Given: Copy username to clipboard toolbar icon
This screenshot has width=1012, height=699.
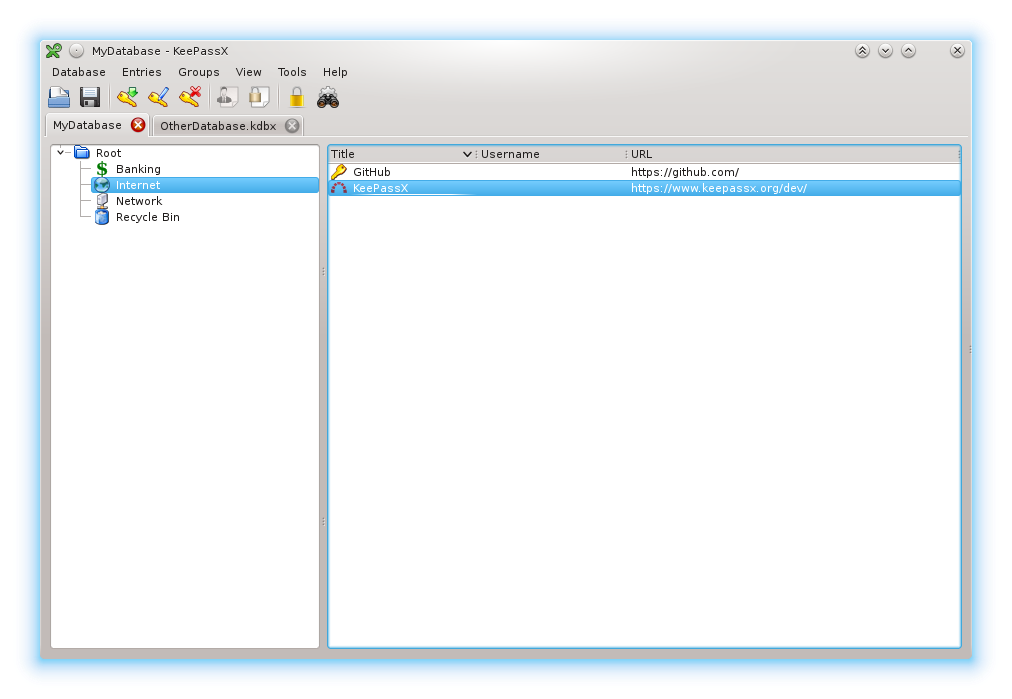Looking at the screenshot, I should 227,97.
